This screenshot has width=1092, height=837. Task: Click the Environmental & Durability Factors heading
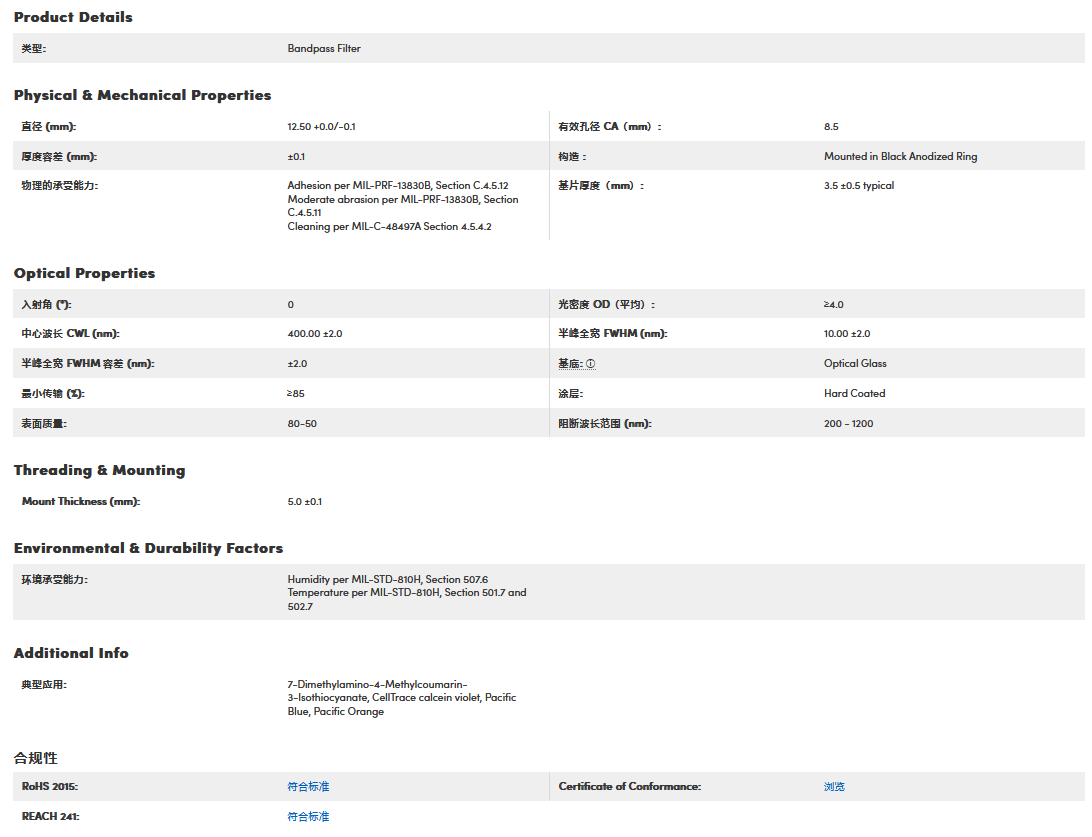(148, 548)
